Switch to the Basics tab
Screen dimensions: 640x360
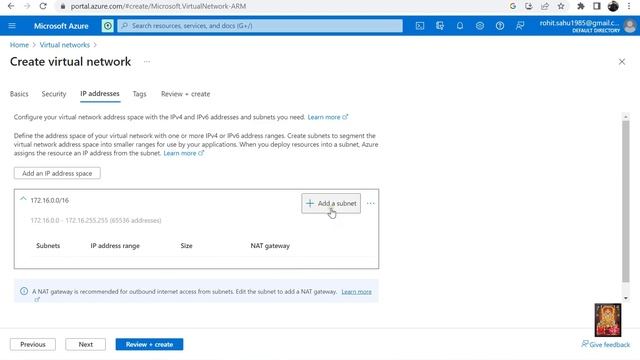(x=19, y=94)
